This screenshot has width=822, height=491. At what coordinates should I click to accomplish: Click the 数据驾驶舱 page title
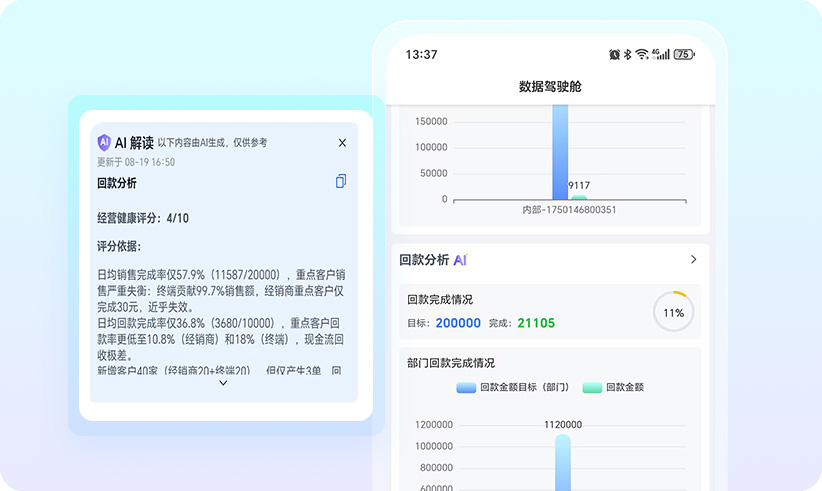tap(550, 86)
